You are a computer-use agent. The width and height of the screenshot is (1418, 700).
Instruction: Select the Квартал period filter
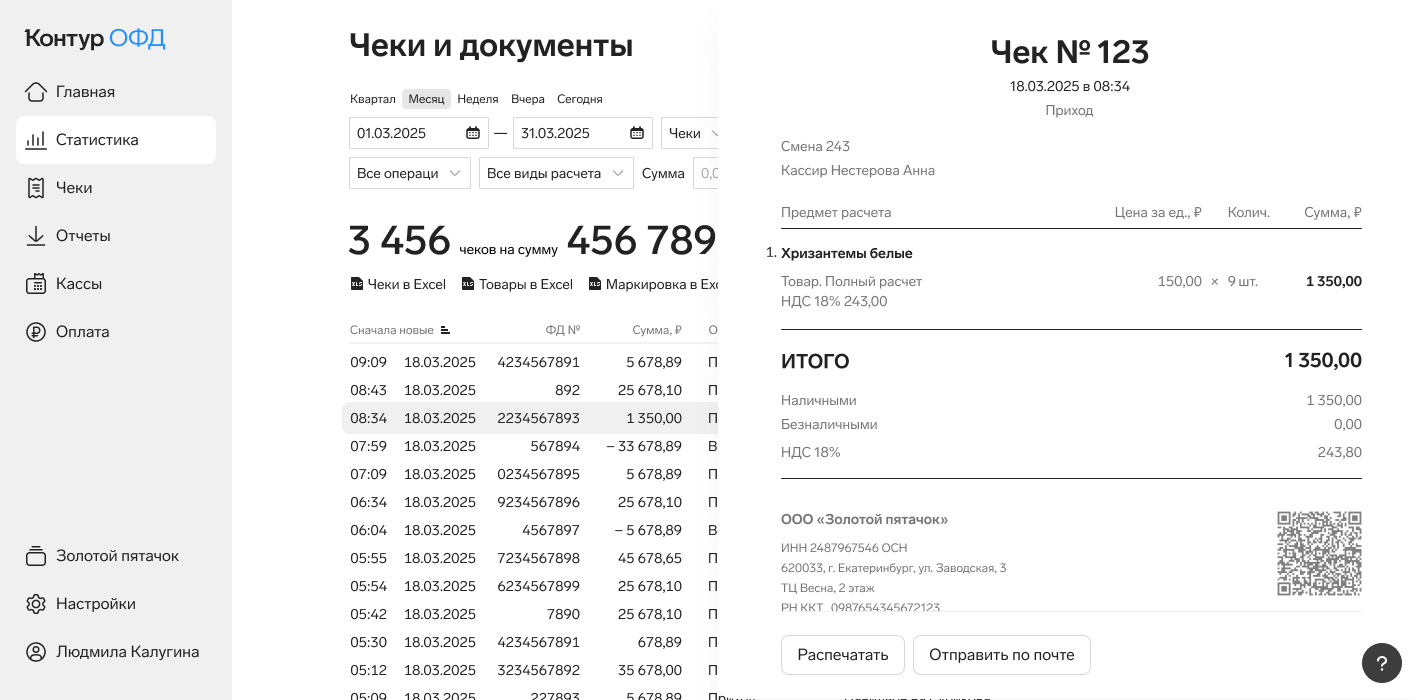tap(373, 99)
